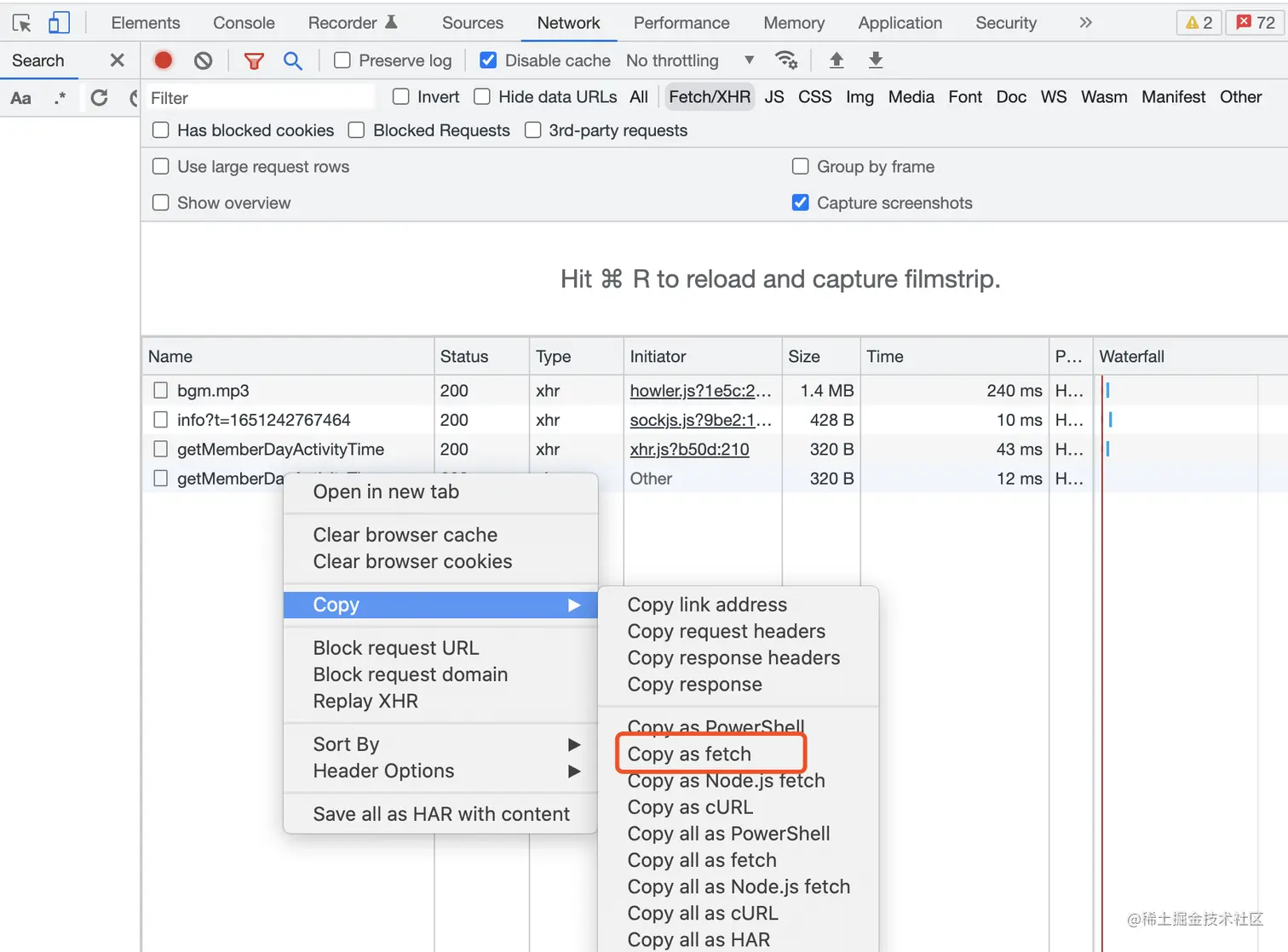
Task: Refresh the search results icon
Action: (x=100, y=98)
